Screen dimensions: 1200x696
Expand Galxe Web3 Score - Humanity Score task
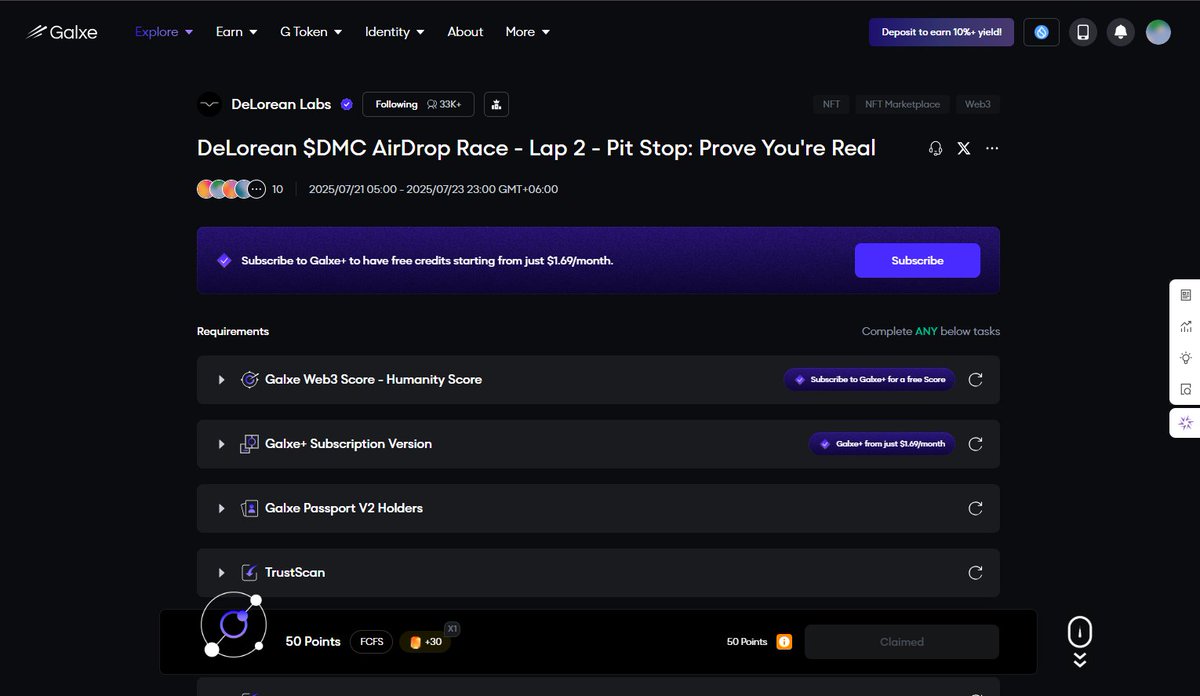222,380
